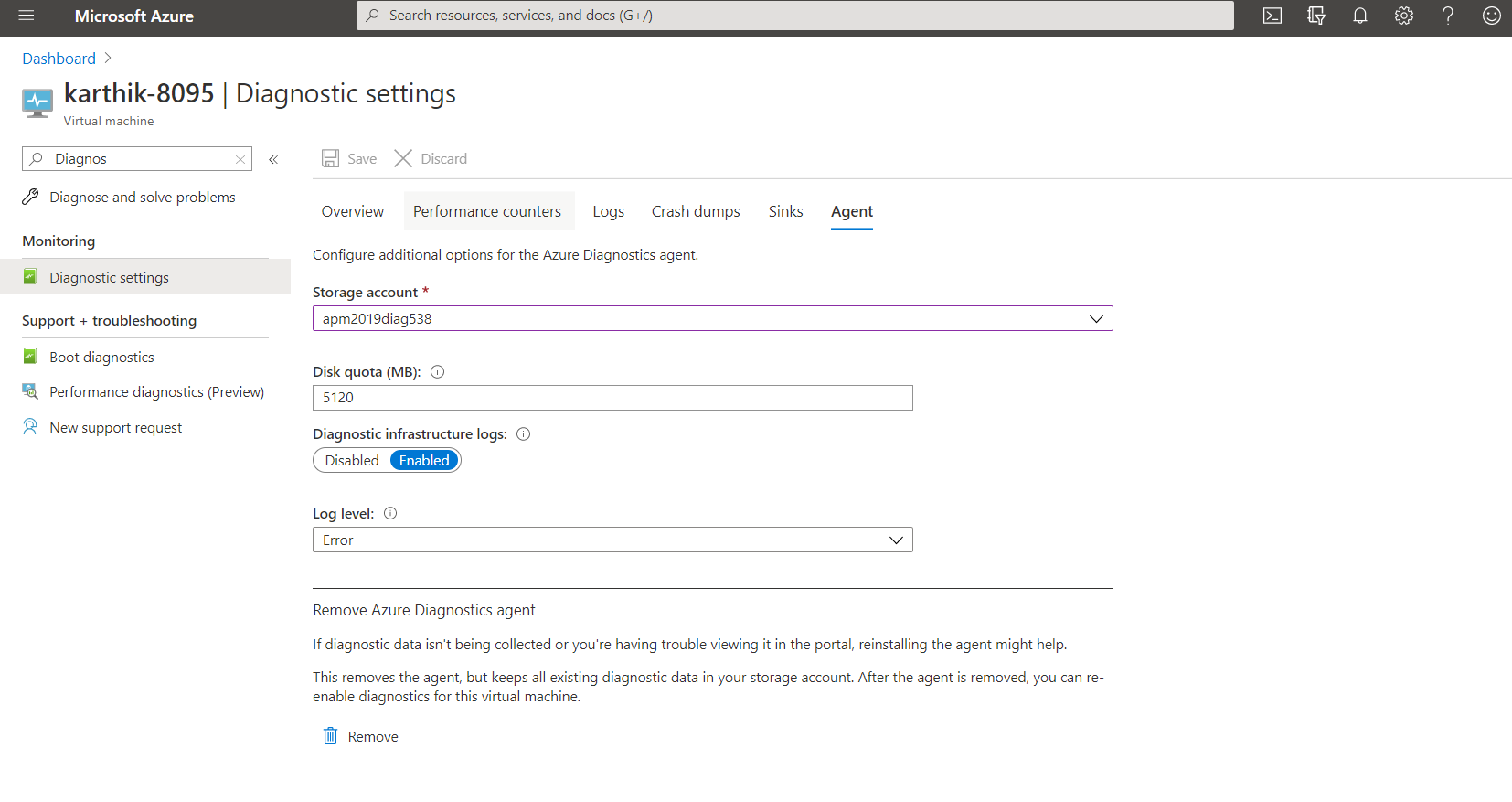
Task: Switch to the Performance counters tab
Action: [487, 211]
